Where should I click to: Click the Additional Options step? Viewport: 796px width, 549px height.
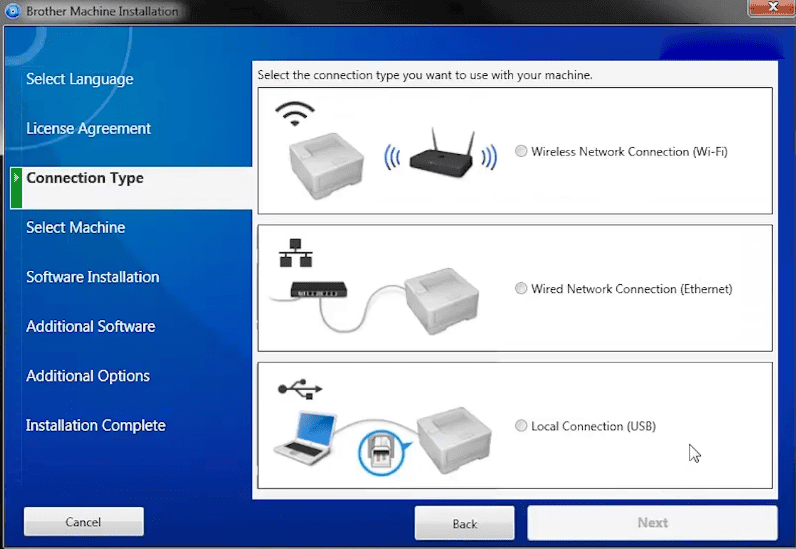pos(88,375)
